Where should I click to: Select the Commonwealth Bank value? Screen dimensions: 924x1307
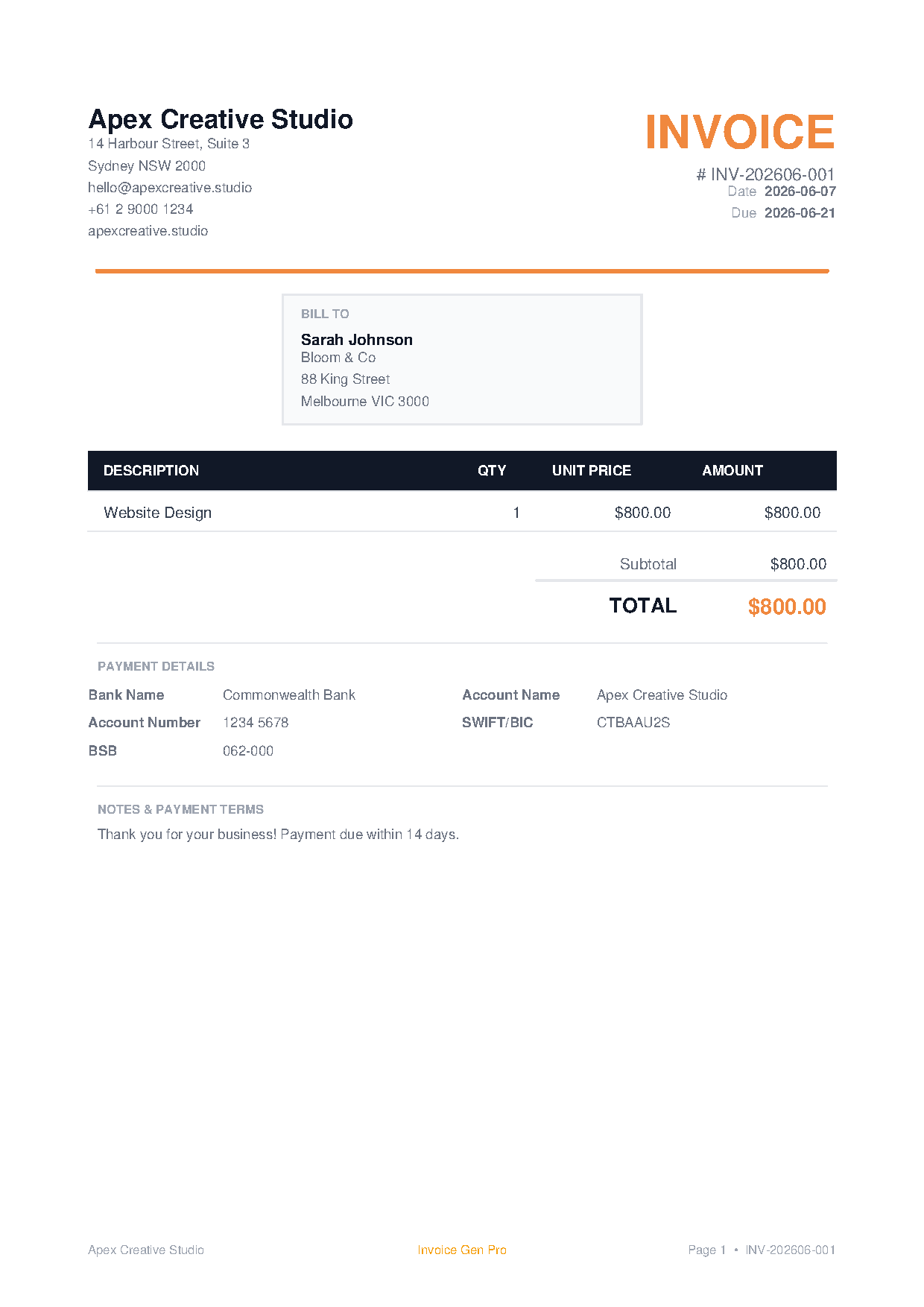click(289, 695)
